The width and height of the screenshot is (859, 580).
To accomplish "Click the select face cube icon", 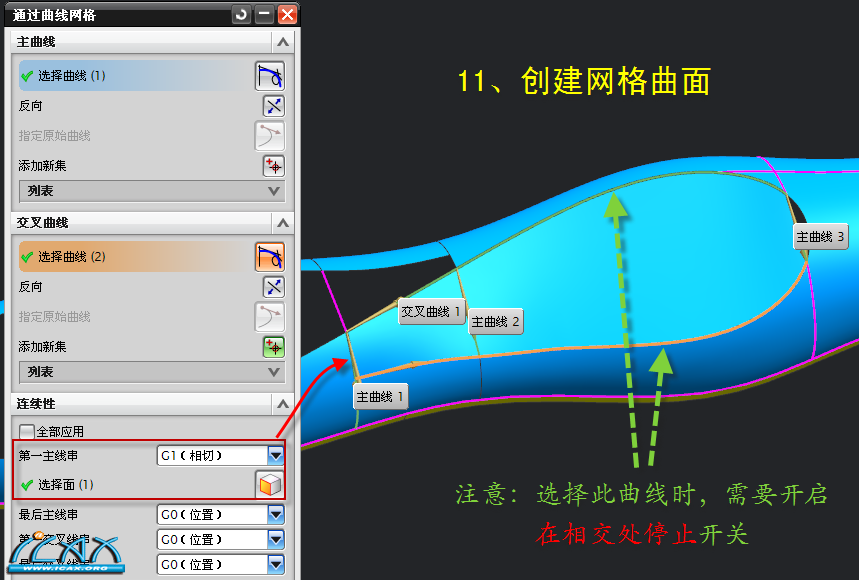I will 270,485.
